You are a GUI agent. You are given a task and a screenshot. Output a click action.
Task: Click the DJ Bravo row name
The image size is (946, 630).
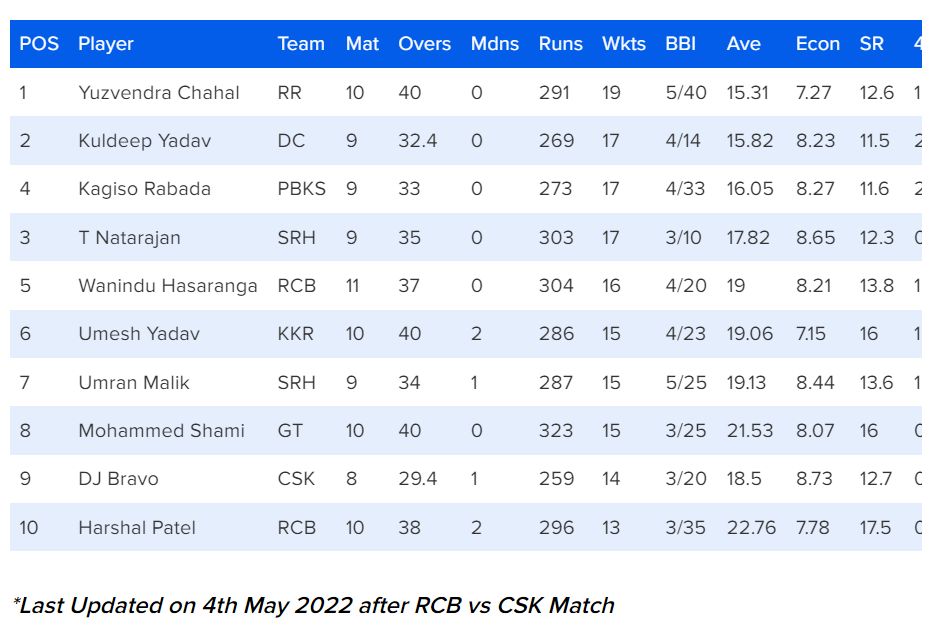point(118,479)
